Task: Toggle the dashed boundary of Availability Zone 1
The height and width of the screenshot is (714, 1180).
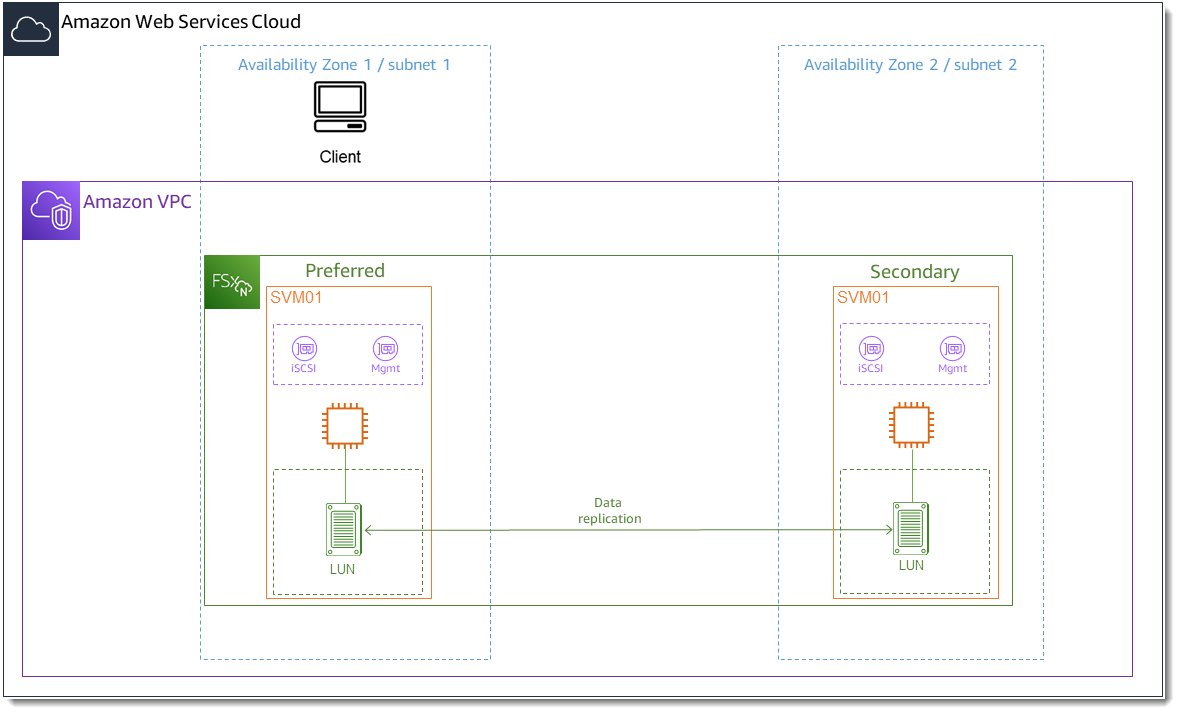Action: coord(345,44)
